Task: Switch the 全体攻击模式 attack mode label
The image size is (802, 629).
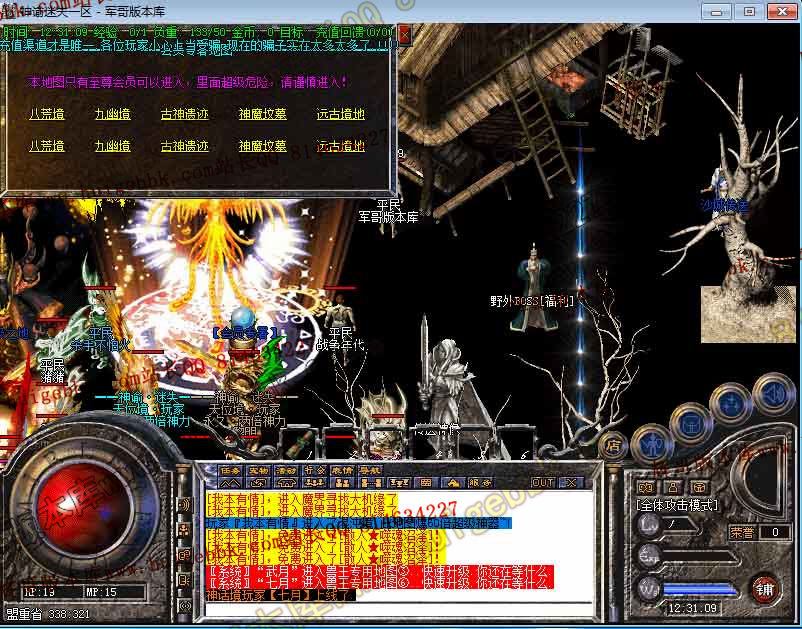Action: [677, 505]
